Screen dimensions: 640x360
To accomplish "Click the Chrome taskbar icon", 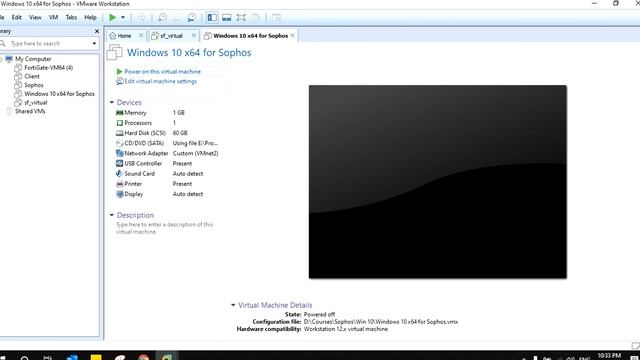I will point(143,357).
